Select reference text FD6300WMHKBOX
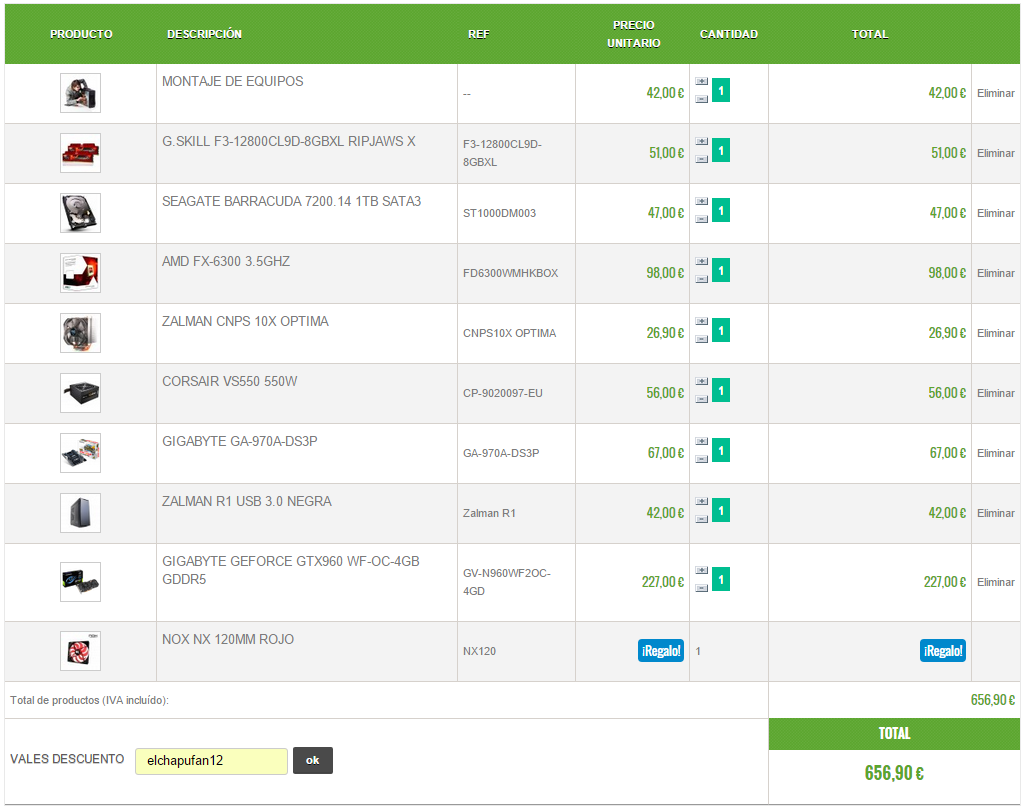1027x811 pixels. tap(510, 273)
